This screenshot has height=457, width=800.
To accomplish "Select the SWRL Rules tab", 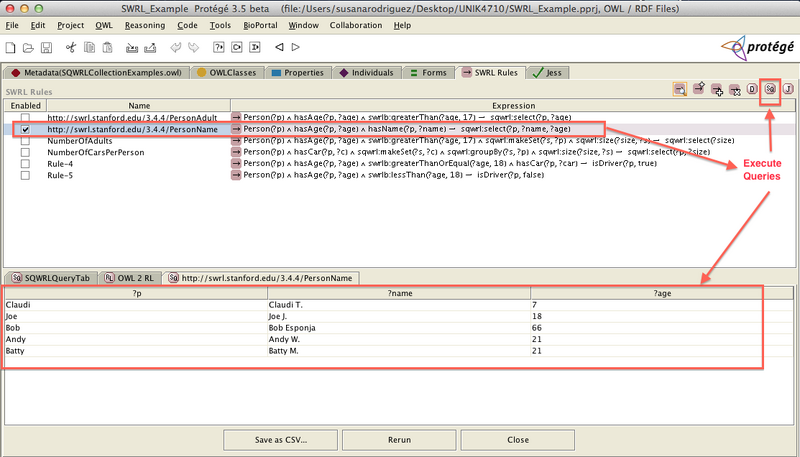I will [x=490, y=72].
